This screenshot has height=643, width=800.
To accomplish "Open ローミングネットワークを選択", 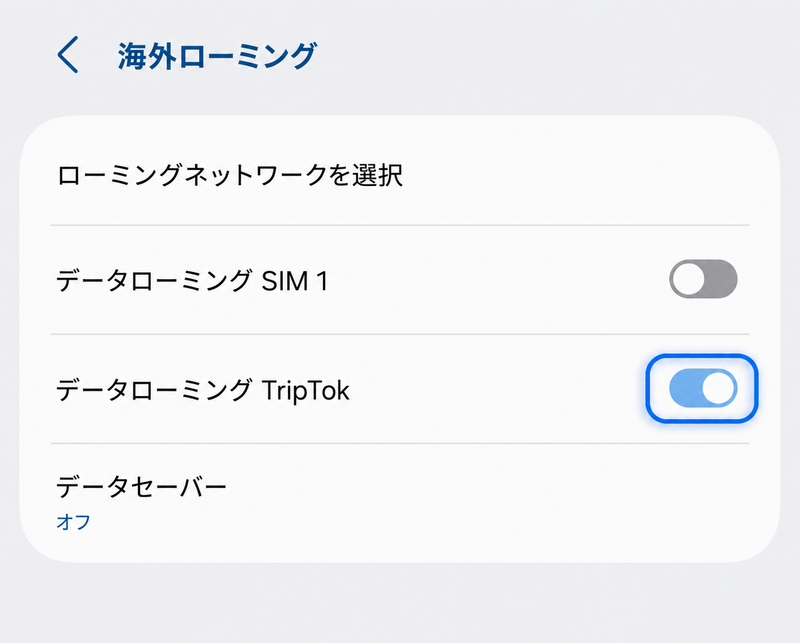I will [400, 175].
